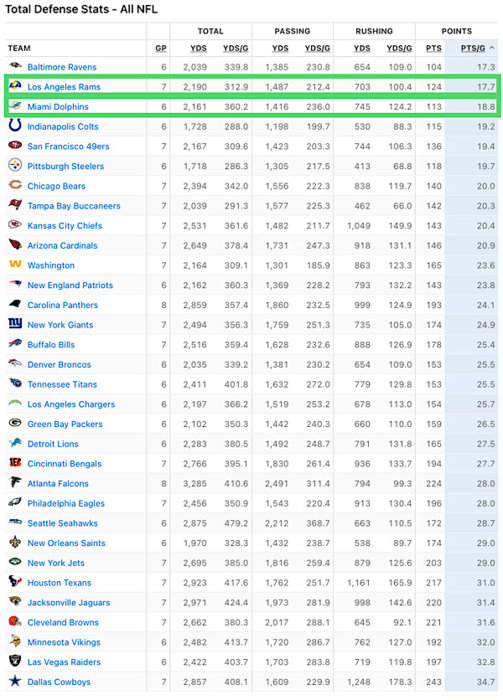
Task: Sort by rushing YDS/G column header
Action: (399, 48)
